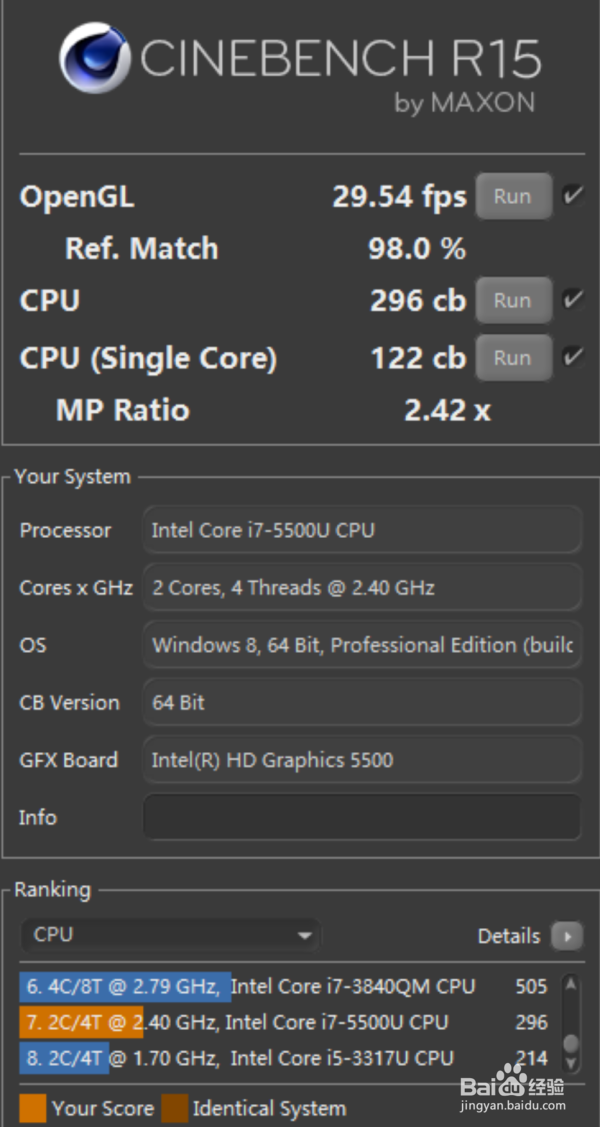This screenshot has height=1127, width=600.
Task: Toggle the CPU Single Core checkbox
Action: click(573, 356)
